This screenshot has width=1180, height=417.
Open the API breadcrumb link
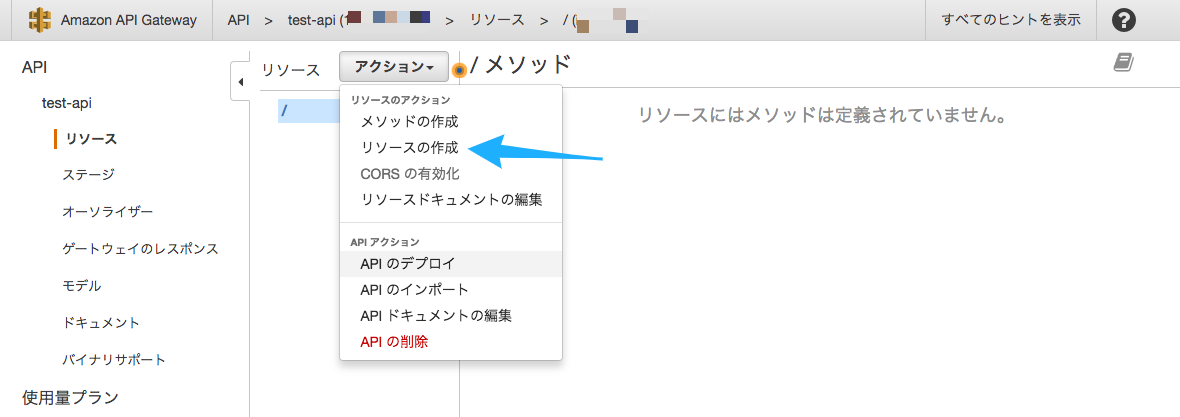(239, 20)
